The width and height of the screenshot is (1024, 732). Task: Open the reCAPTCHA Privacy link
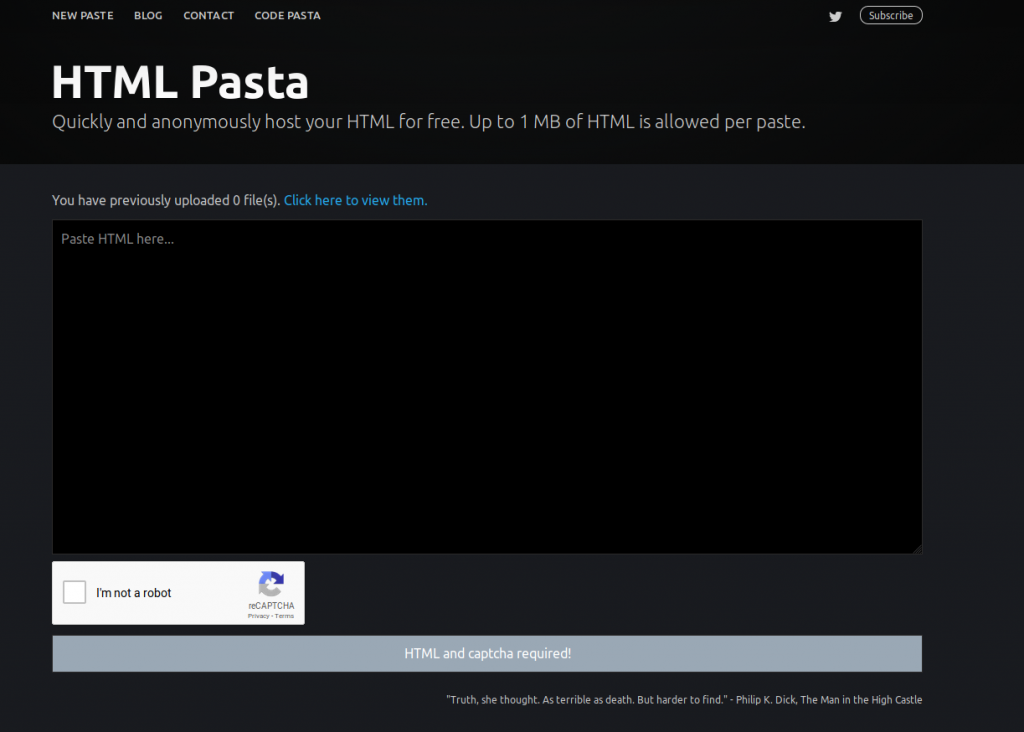pyautogui.click(x=258, y=616)
